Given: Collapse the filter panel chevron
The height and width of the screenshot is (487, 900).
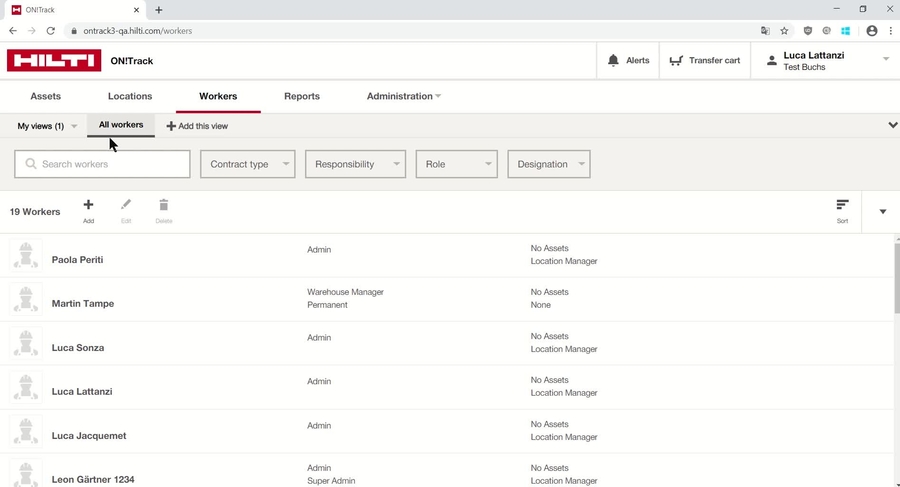Looking at the screenshot, I should tap(893, 125).
